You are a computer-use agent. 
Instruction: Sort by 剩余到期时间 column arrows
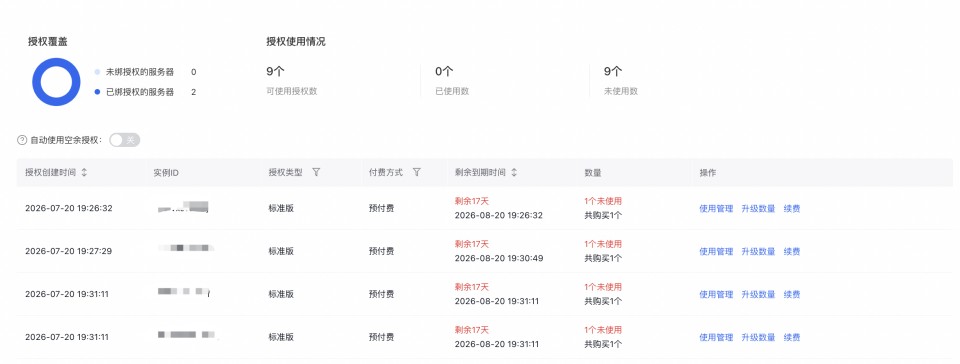514,173
